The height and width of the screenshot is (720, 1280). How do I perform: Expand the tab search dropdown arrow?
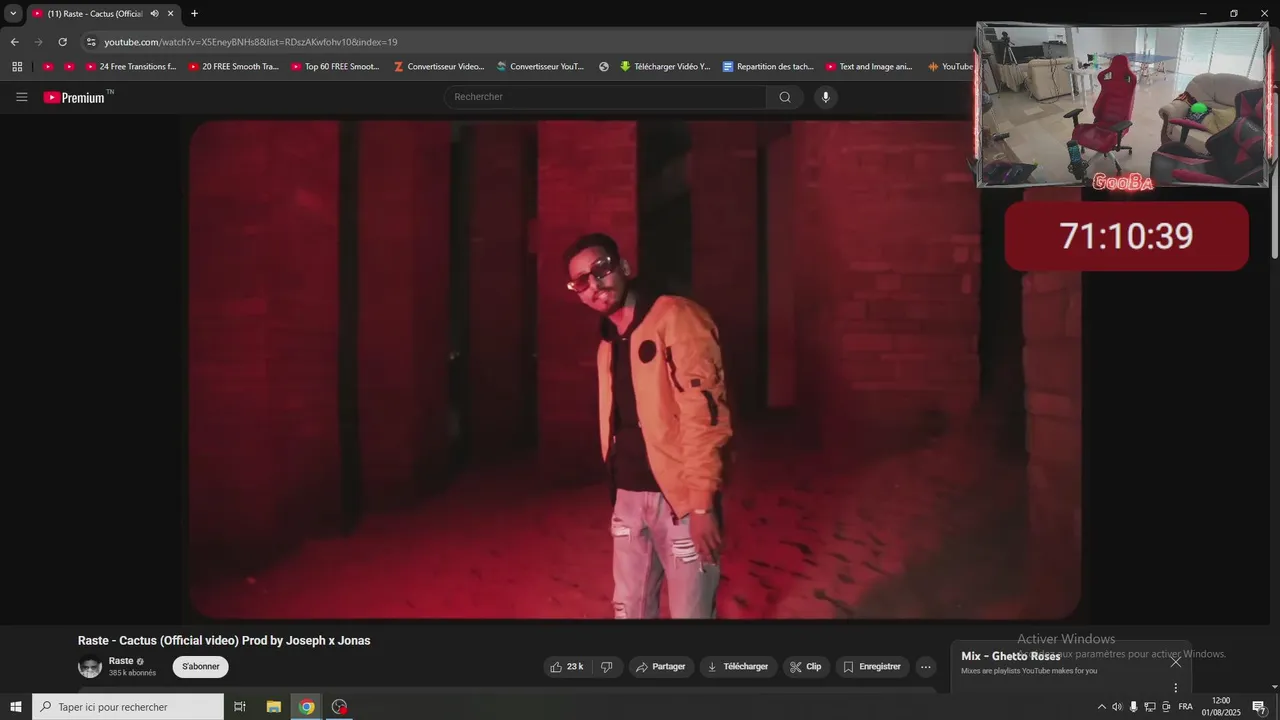[x=13, y=14]
